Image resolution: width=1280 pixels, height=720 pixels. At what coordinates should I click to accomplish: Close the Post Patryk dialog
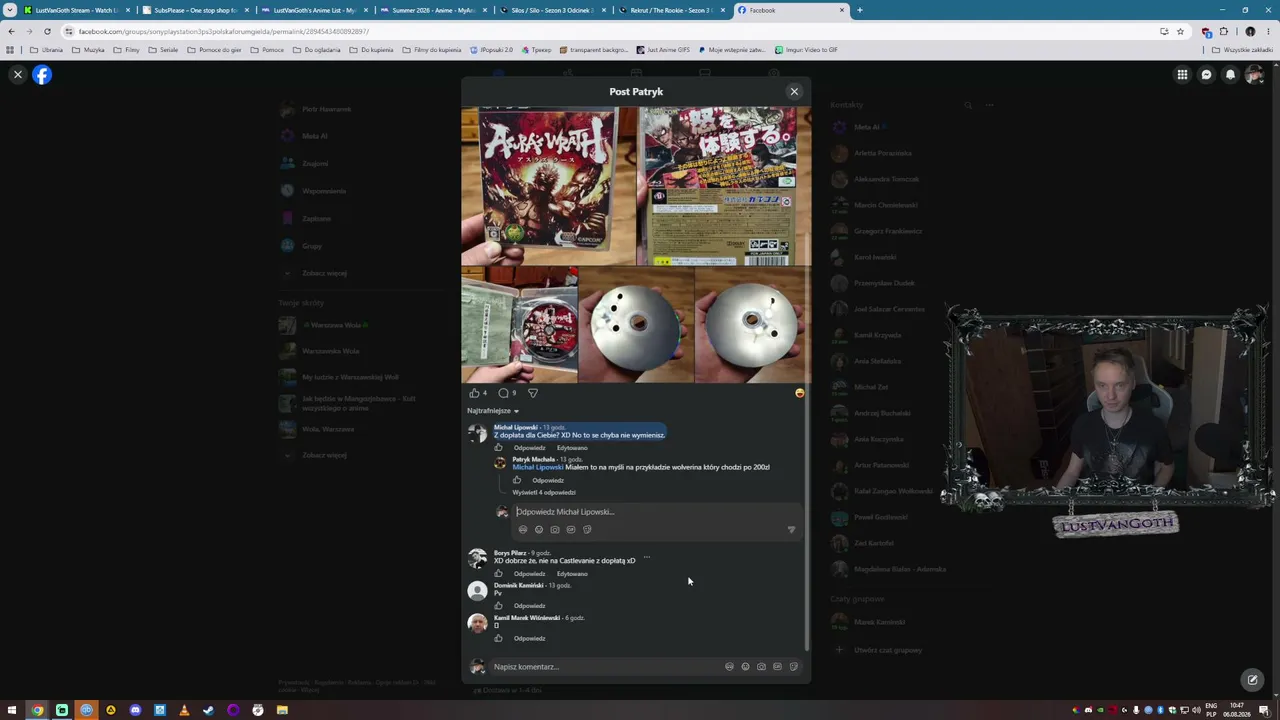coord(794,91)
